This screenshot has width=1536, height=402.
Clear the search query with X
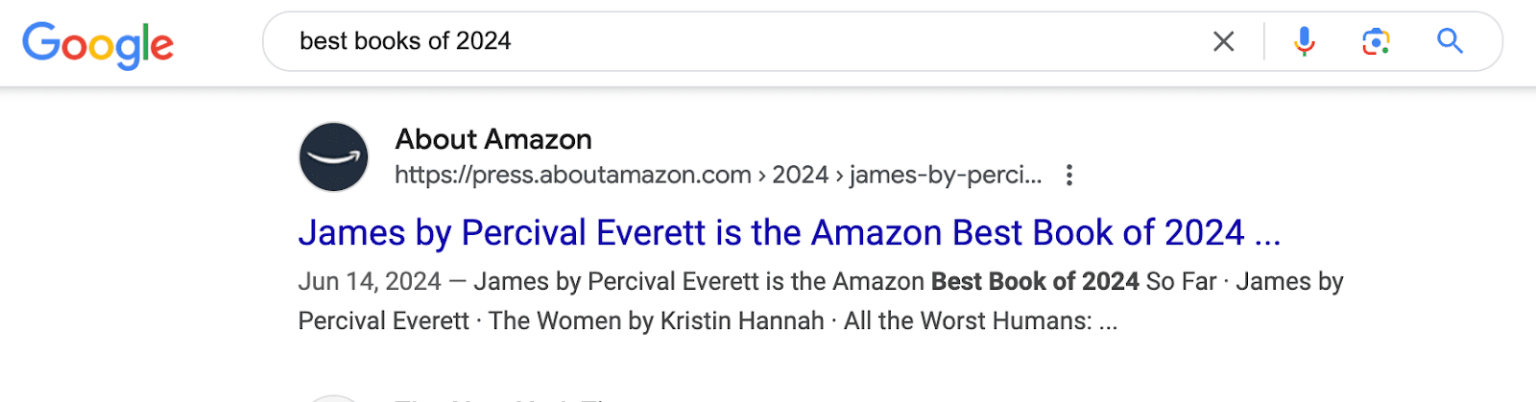[1223, 42]
